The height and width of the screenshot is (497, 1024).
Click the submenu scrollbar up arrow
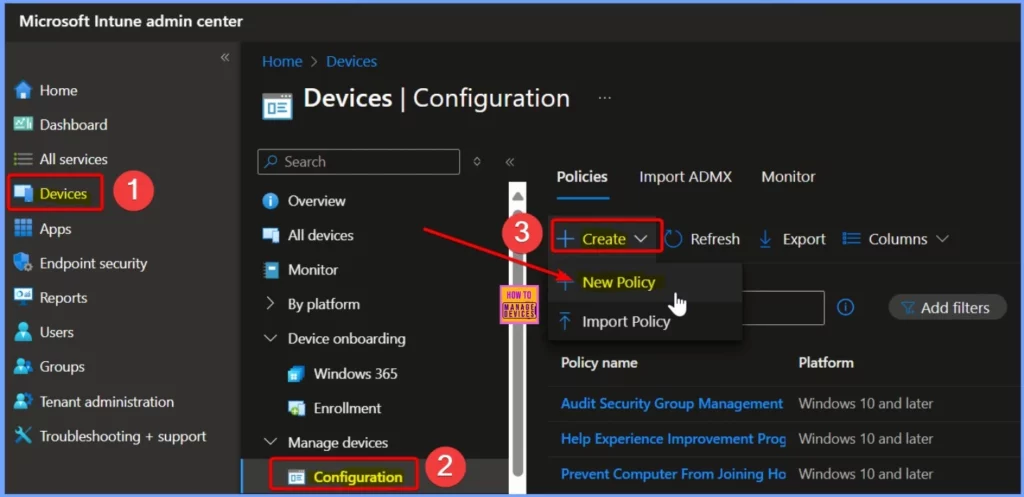pyautogui.click(x=518, y=196)
